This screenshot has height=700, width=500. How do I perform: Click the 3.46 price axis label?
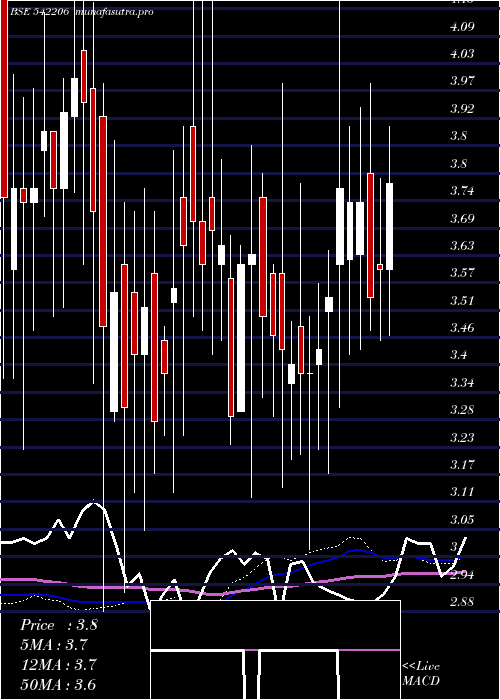tap(462, 328)
